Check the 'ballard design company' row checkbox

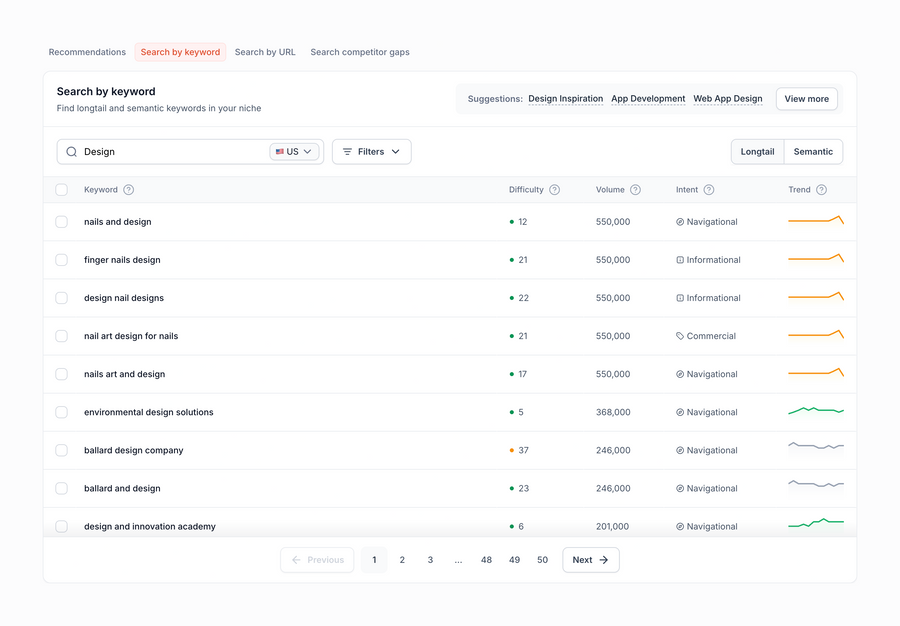61,450
